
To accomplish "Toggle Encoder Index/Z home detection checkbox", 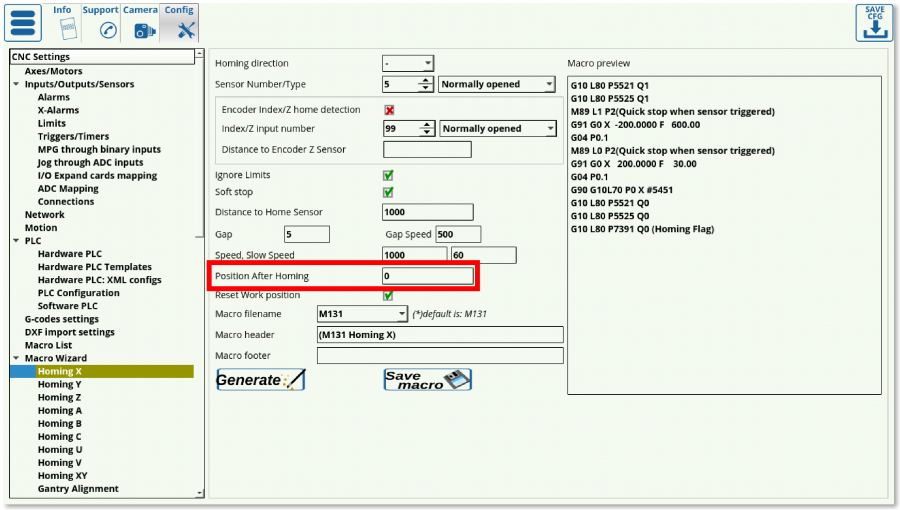I will 389,110.
